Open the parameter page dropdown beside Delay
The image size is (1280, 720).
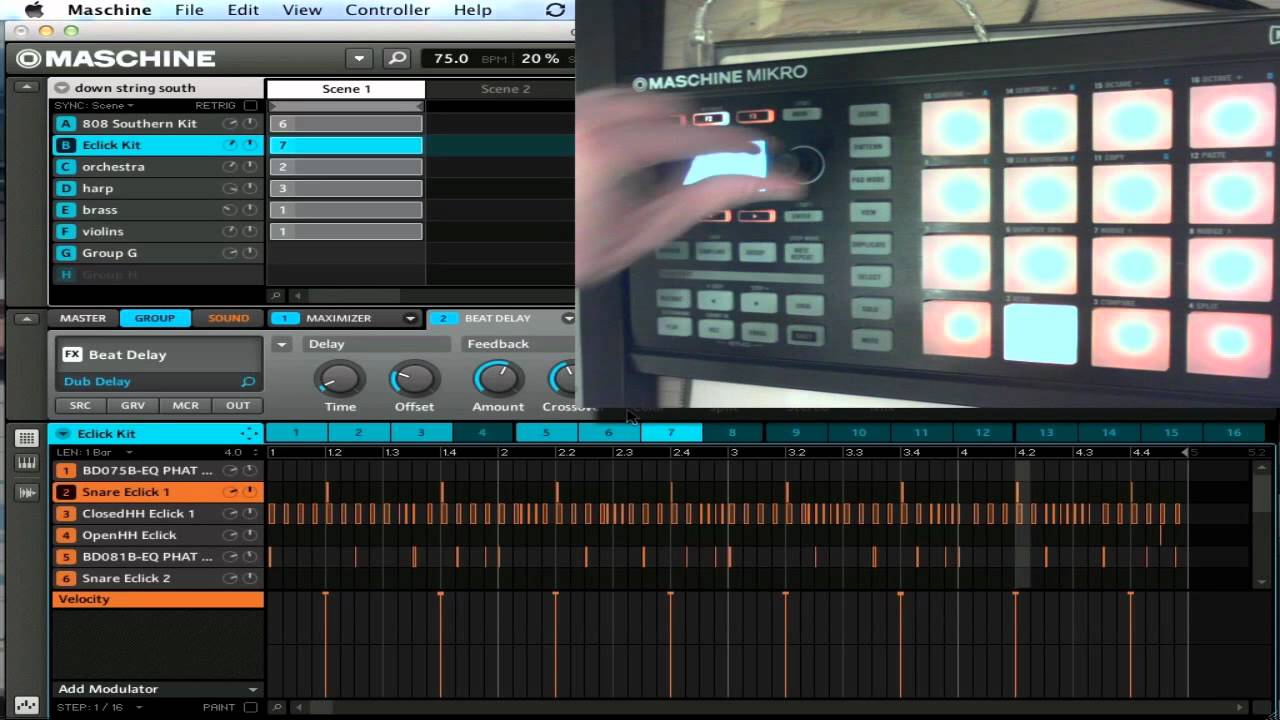click(x=282, y=344)
